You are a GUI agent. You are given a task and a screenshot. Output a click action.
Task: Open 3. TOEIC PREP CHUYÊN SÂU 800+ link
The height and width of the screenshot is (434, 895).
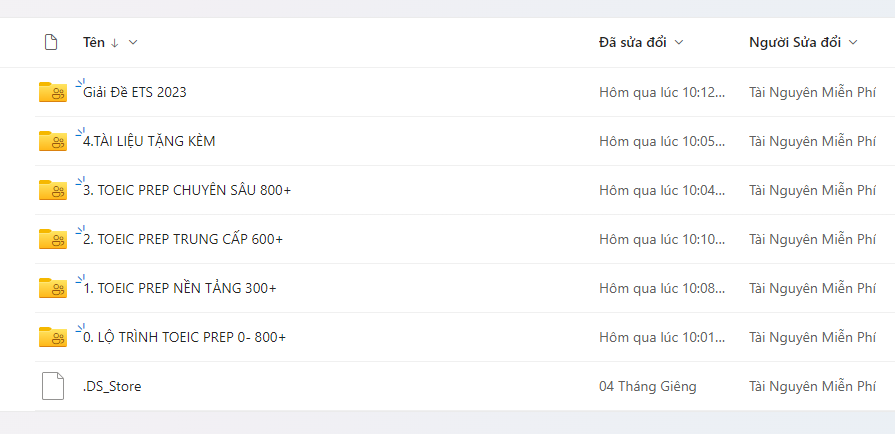(x=187, y=191)
